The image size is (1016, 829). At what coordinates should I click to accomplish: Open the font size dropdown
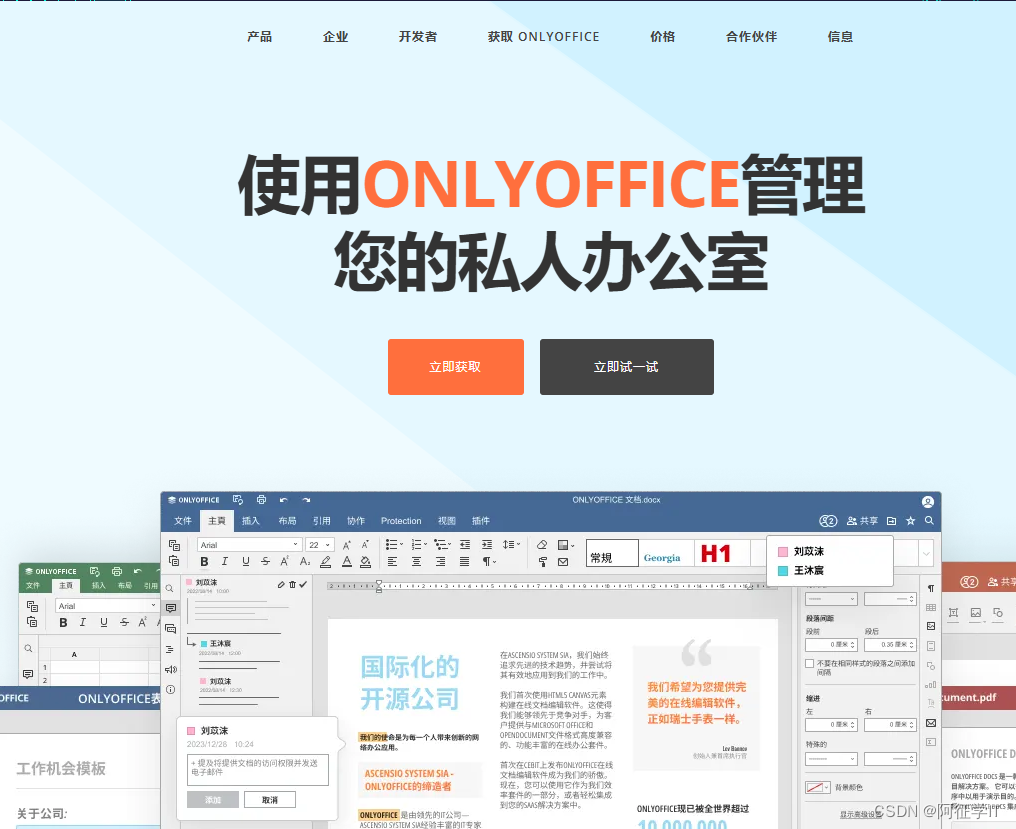tap(318, 545)
